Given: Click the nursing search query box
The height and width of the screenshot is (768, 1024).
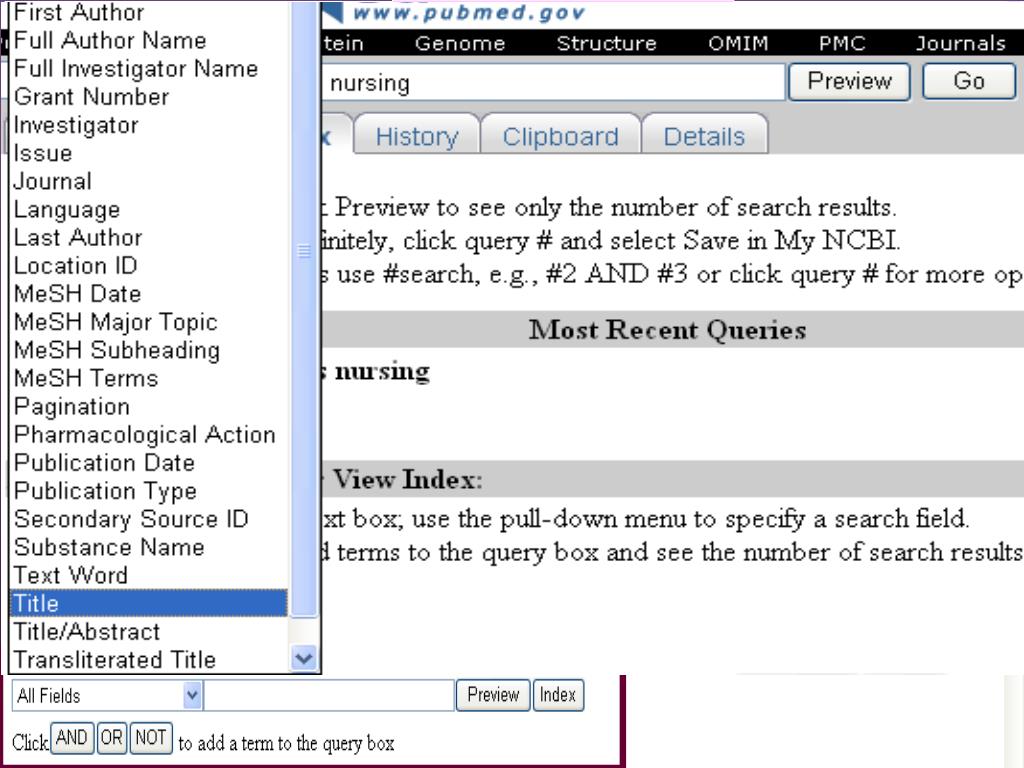Looking at the screenshot, I should coord(552,83).
